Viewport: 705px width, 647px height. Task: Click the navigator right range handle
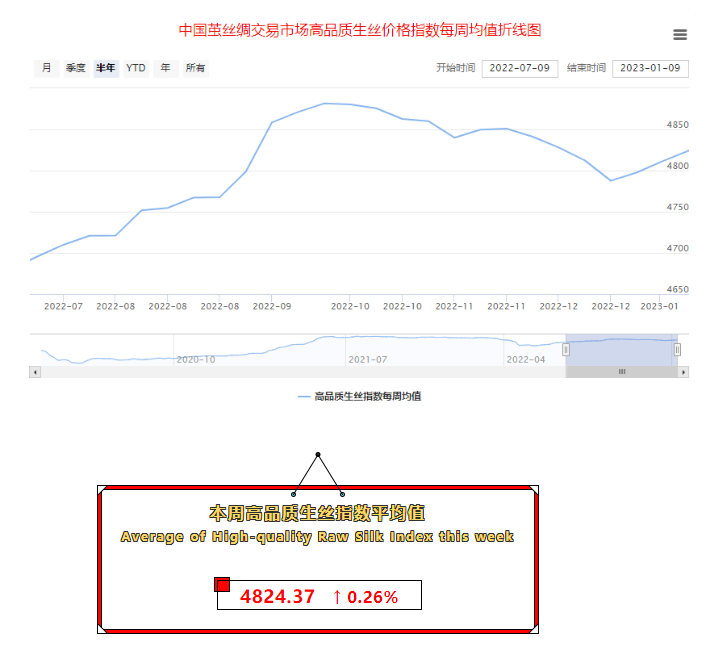(x=677, y=349)
